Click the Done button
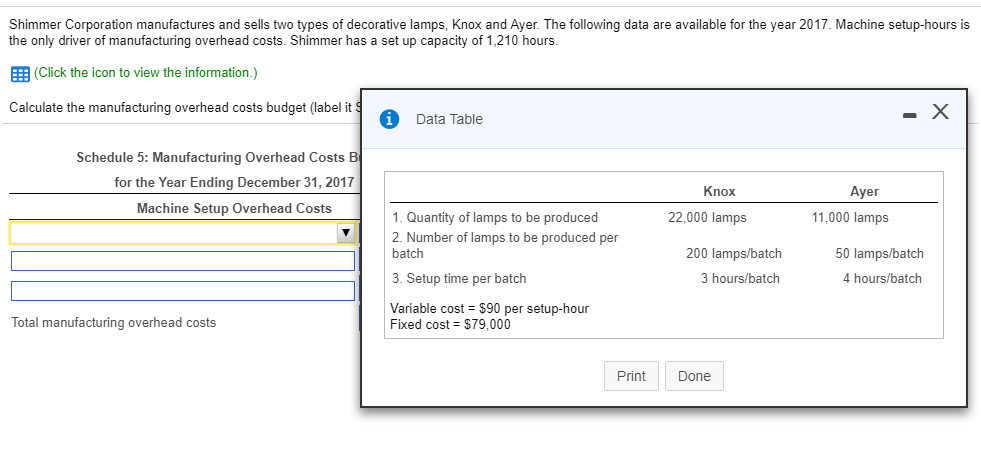This screenshot has width=981, height=469. (x=694, y=376)
